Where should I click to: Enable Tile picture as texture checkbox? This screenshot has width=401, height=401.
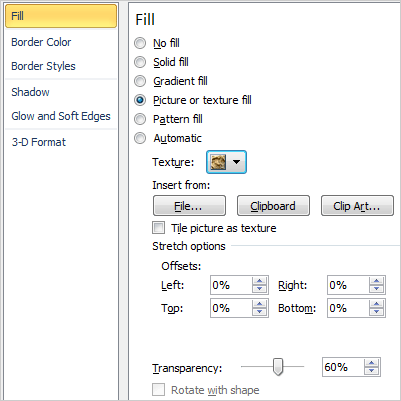point(158,228)
